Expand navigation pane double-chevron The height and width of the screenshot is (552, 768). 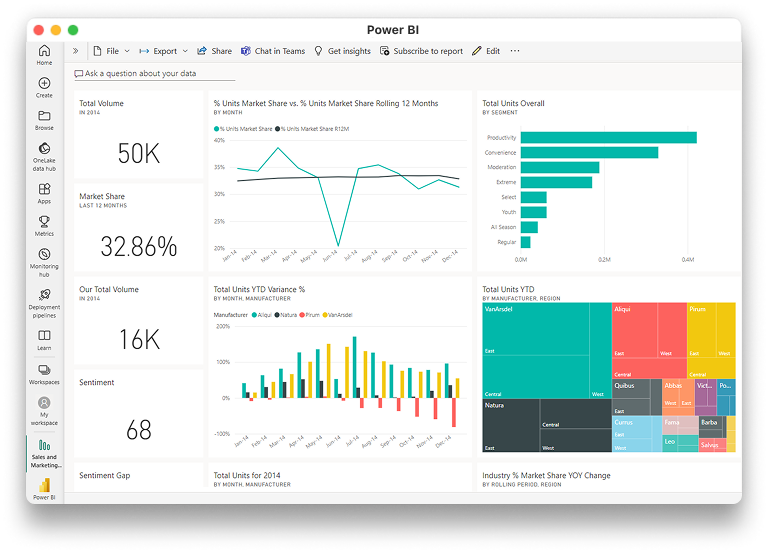[x=75, y=51]
